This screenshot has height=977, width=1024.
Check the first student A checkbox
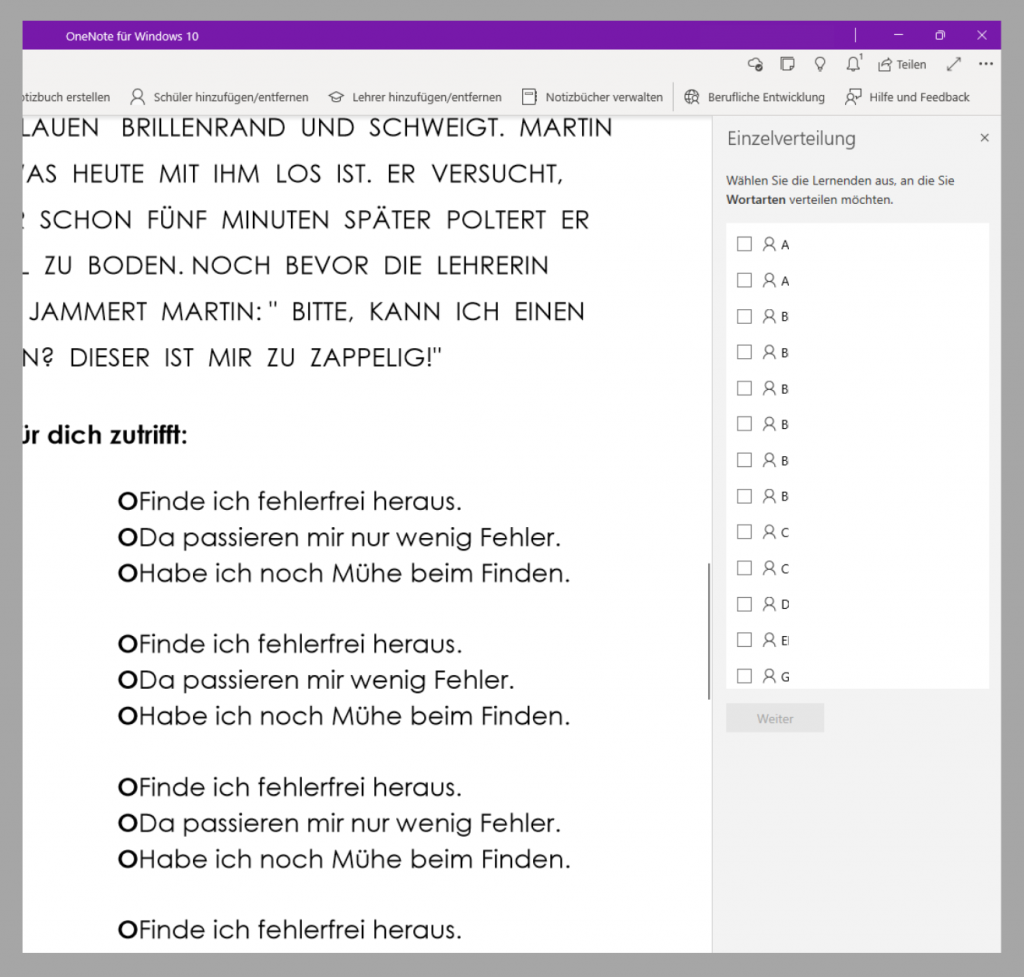[744, 243]
